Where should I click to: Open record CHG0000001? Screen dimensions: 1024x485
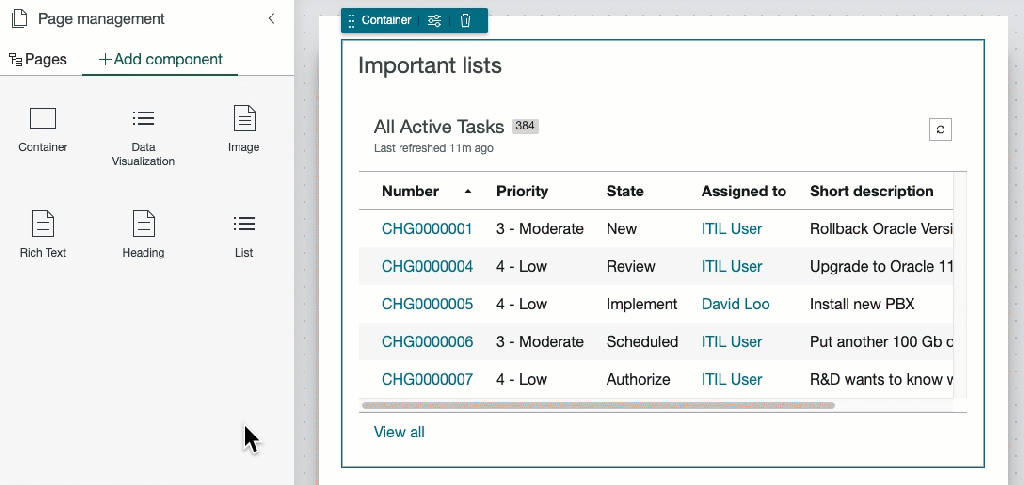pos(427,229)
